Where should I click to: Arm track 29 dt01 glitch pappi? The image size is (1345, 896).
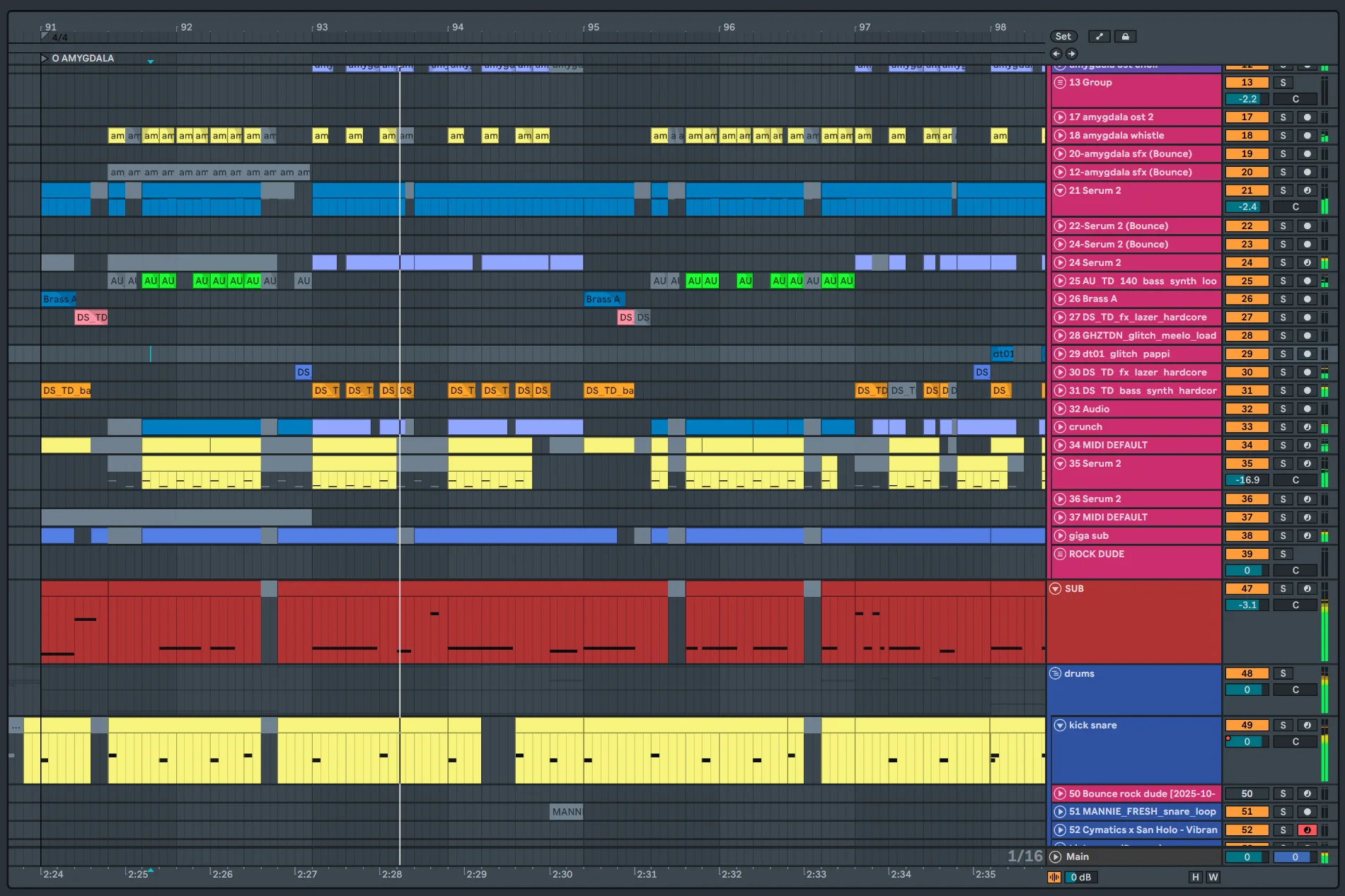tap(1308, 354)
